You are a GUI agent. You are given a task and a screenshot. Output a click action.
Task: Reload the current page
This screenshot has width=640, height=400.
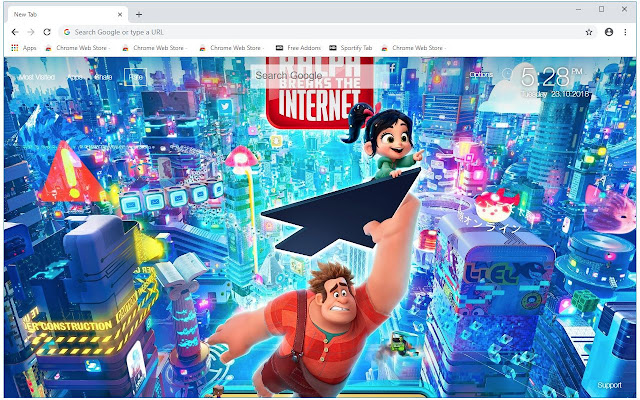pos(47,32)
